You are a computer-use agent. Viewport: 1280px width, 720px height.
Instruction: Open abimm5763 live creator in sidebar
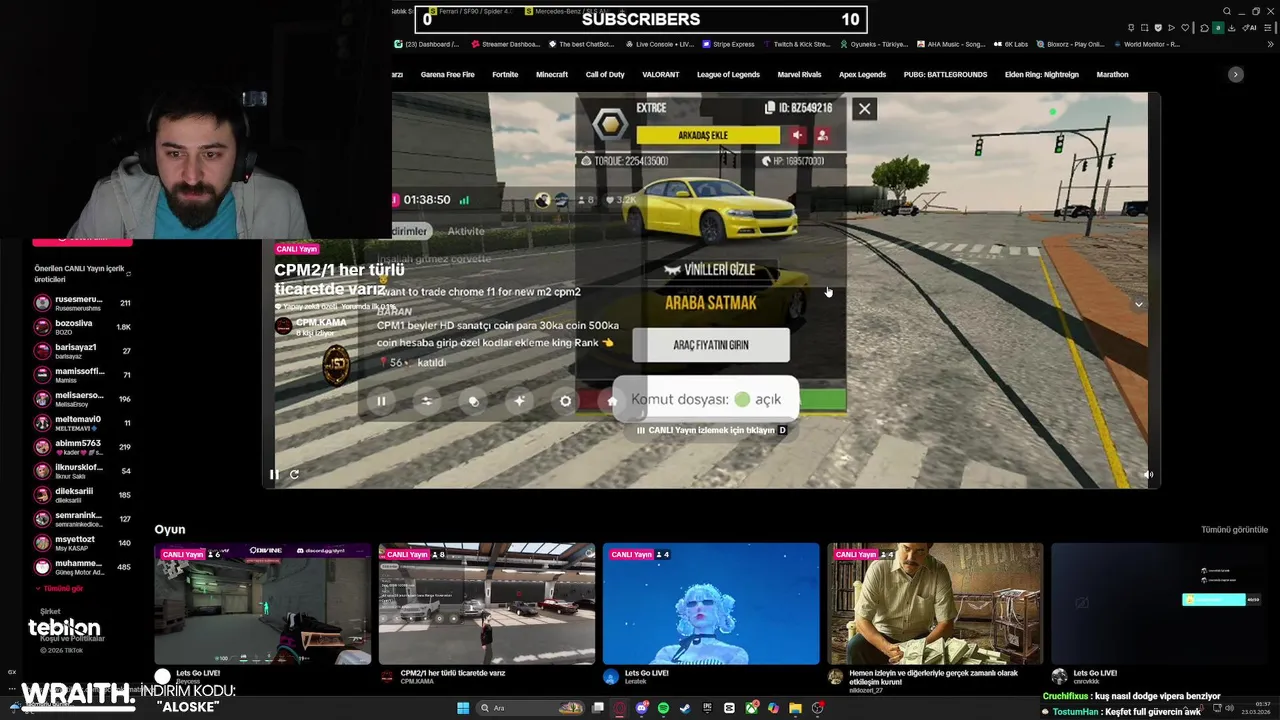(x=84, y=447)
